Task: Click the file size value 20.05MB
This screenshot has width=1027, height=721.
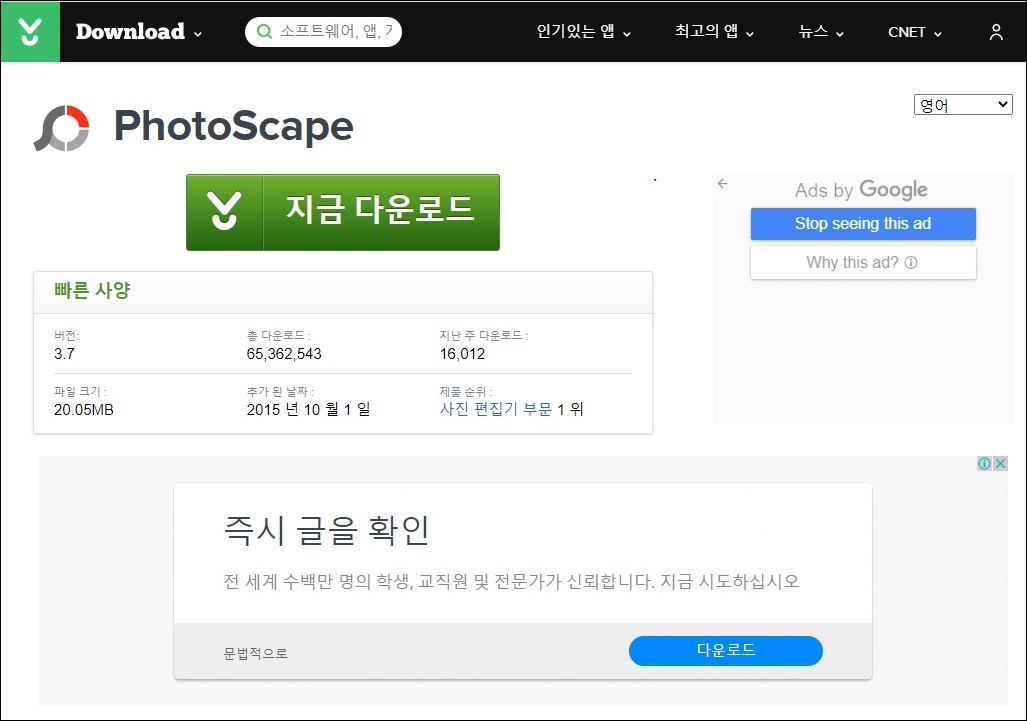Action: (84, 410)
